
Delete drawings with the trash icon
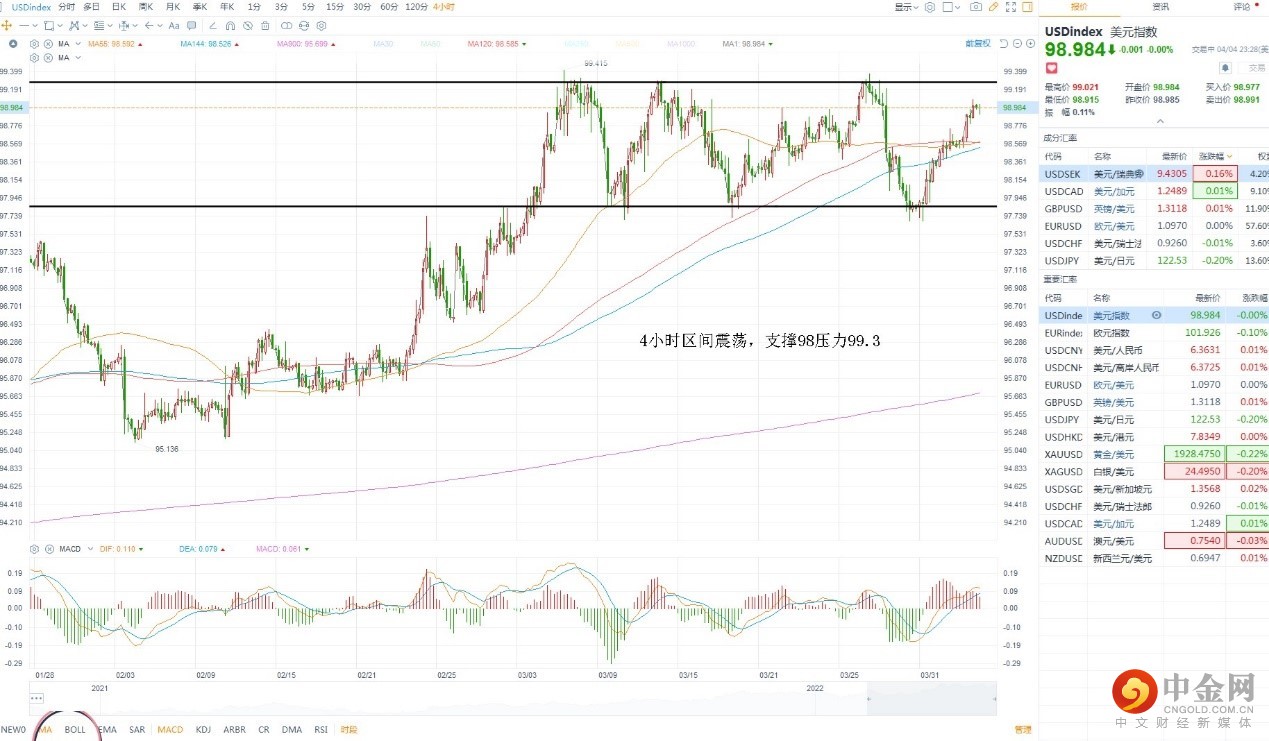[x=265, y=26]
